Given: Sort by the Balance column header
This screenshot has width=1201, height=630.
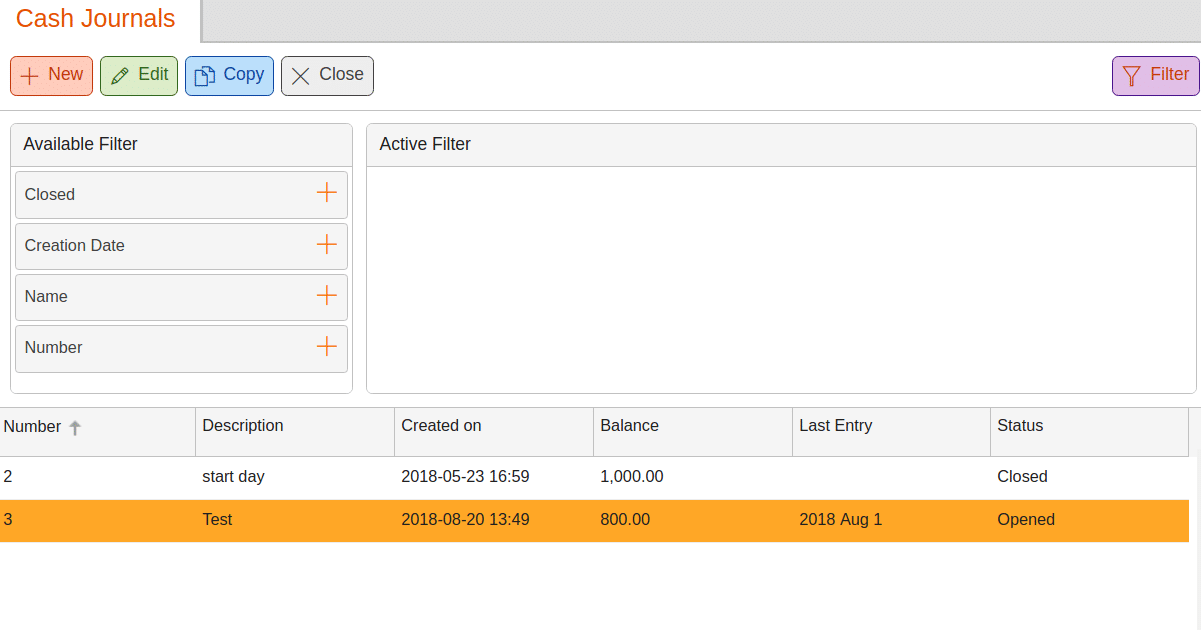Looking at the screenshot, I should pyautogui.click(x=629, y=426).
